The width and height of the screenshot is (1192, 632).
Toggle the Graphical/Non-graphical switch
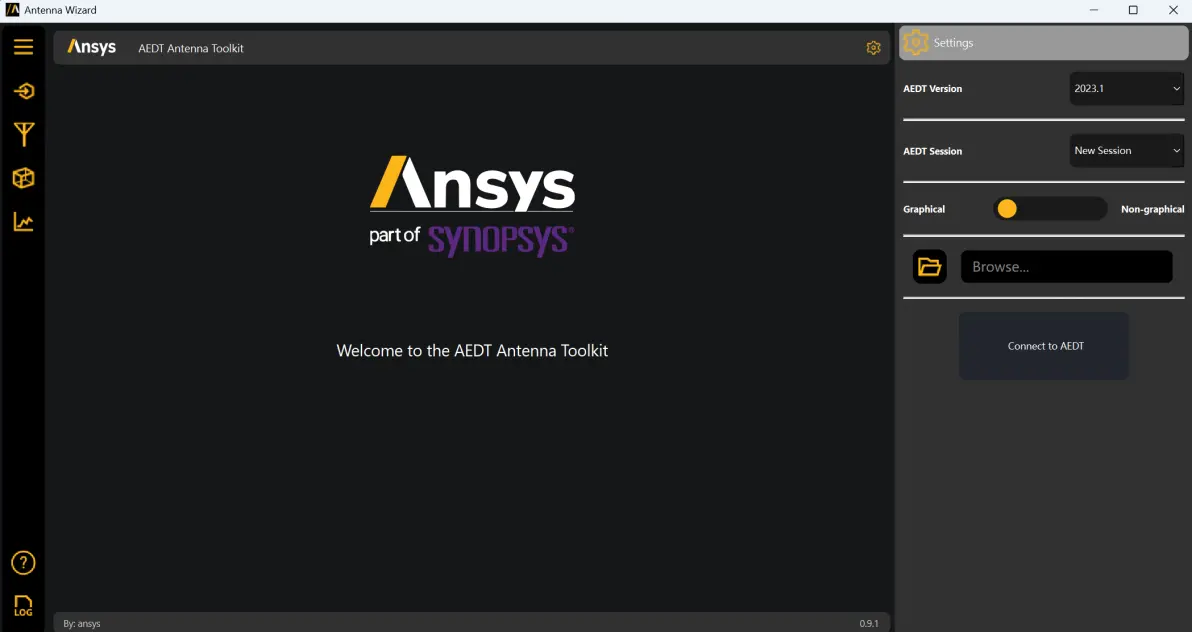click(x=1050, y=209)
